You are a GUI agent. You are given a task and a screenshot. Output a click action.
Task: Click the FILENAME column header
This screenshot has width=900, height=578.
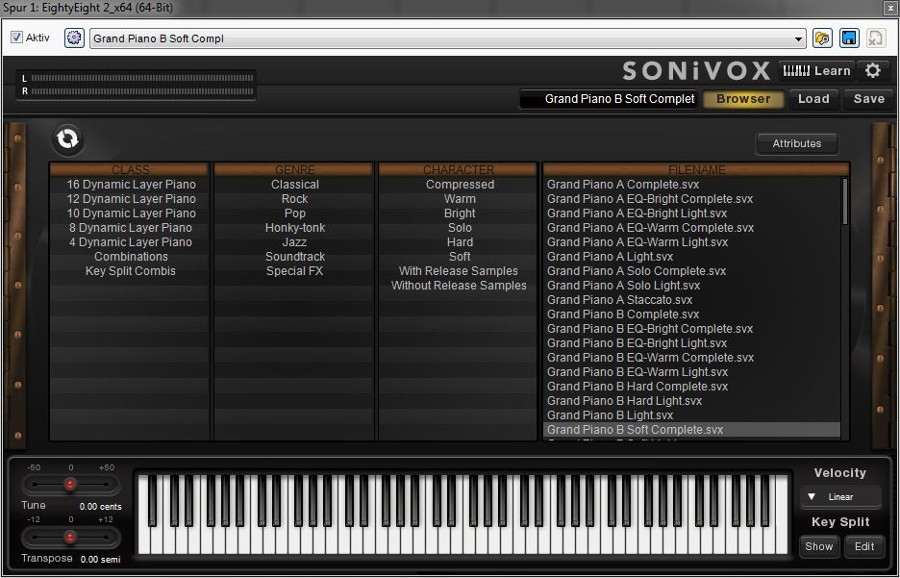(x=696, y=169)
